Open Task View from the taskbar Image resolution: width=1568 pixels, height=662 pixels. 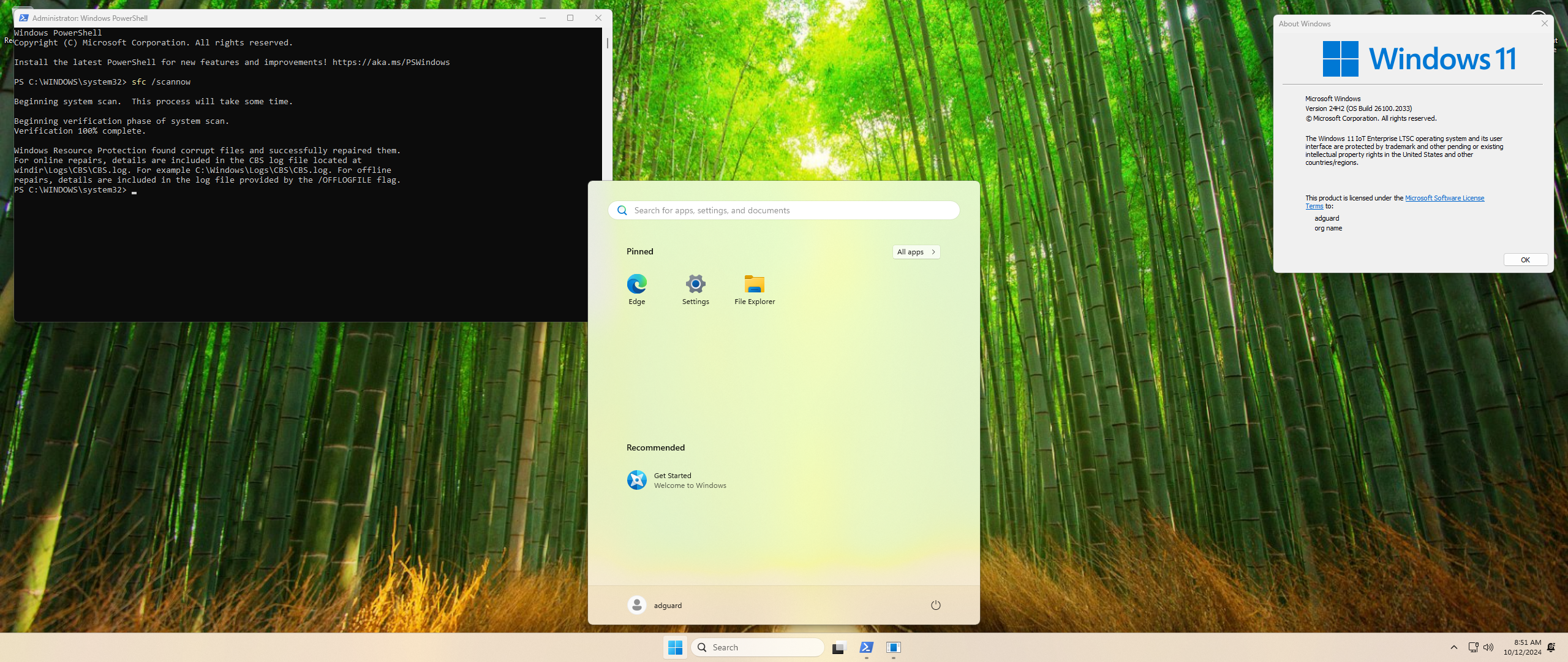[839, 647]
